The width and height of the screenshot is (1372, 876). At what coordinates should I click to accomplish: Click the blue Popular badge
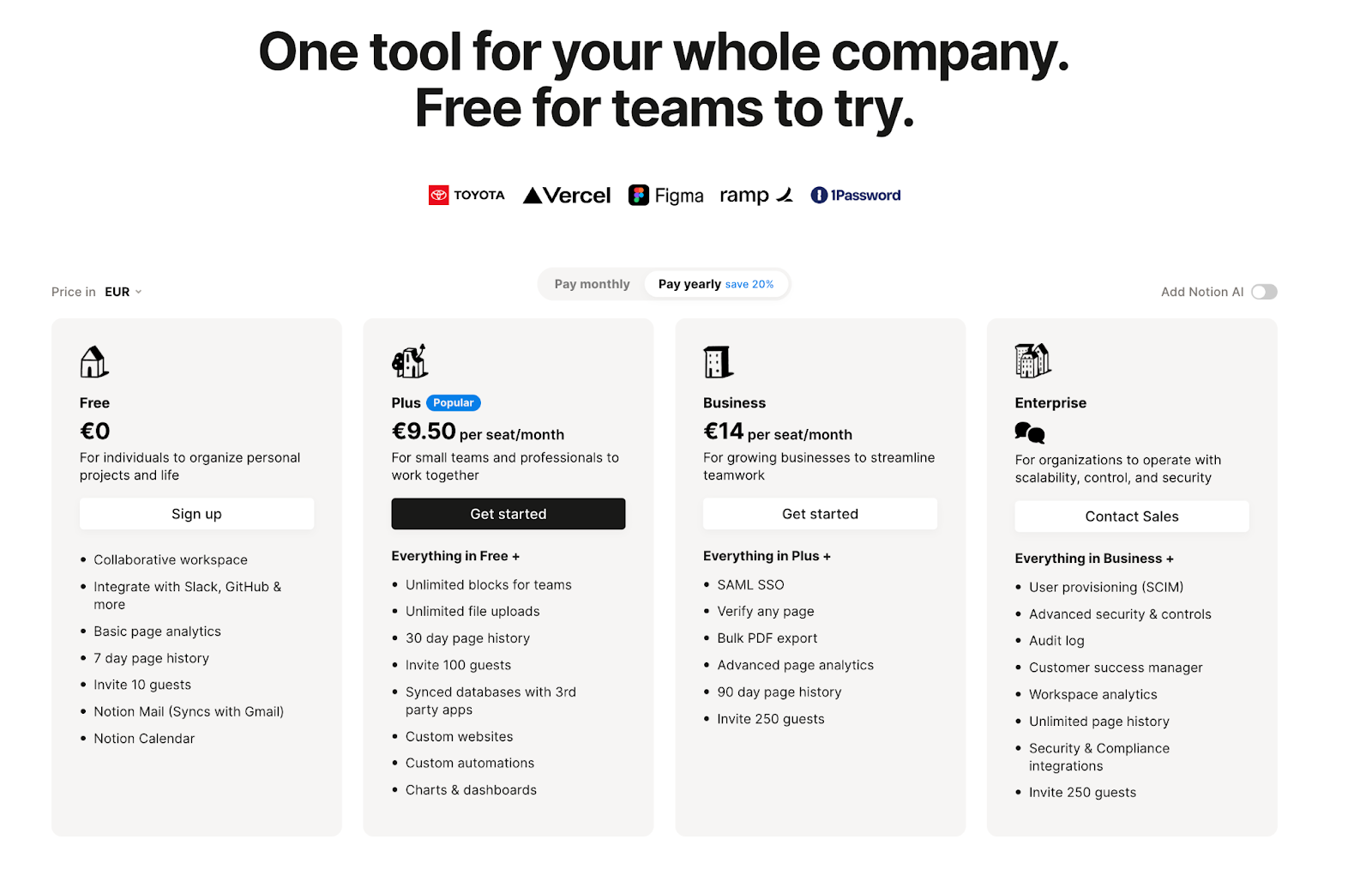point(454,402)
